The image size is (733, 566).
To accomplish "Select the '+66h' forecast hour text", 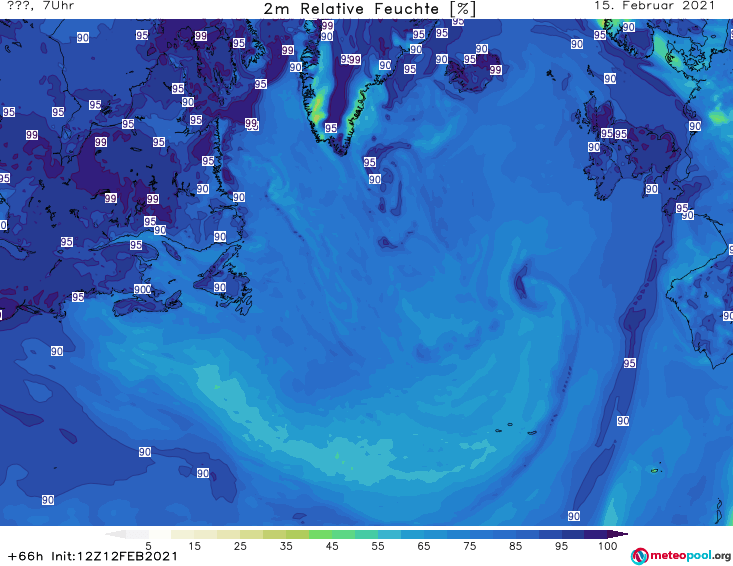I will pos(26,556).
